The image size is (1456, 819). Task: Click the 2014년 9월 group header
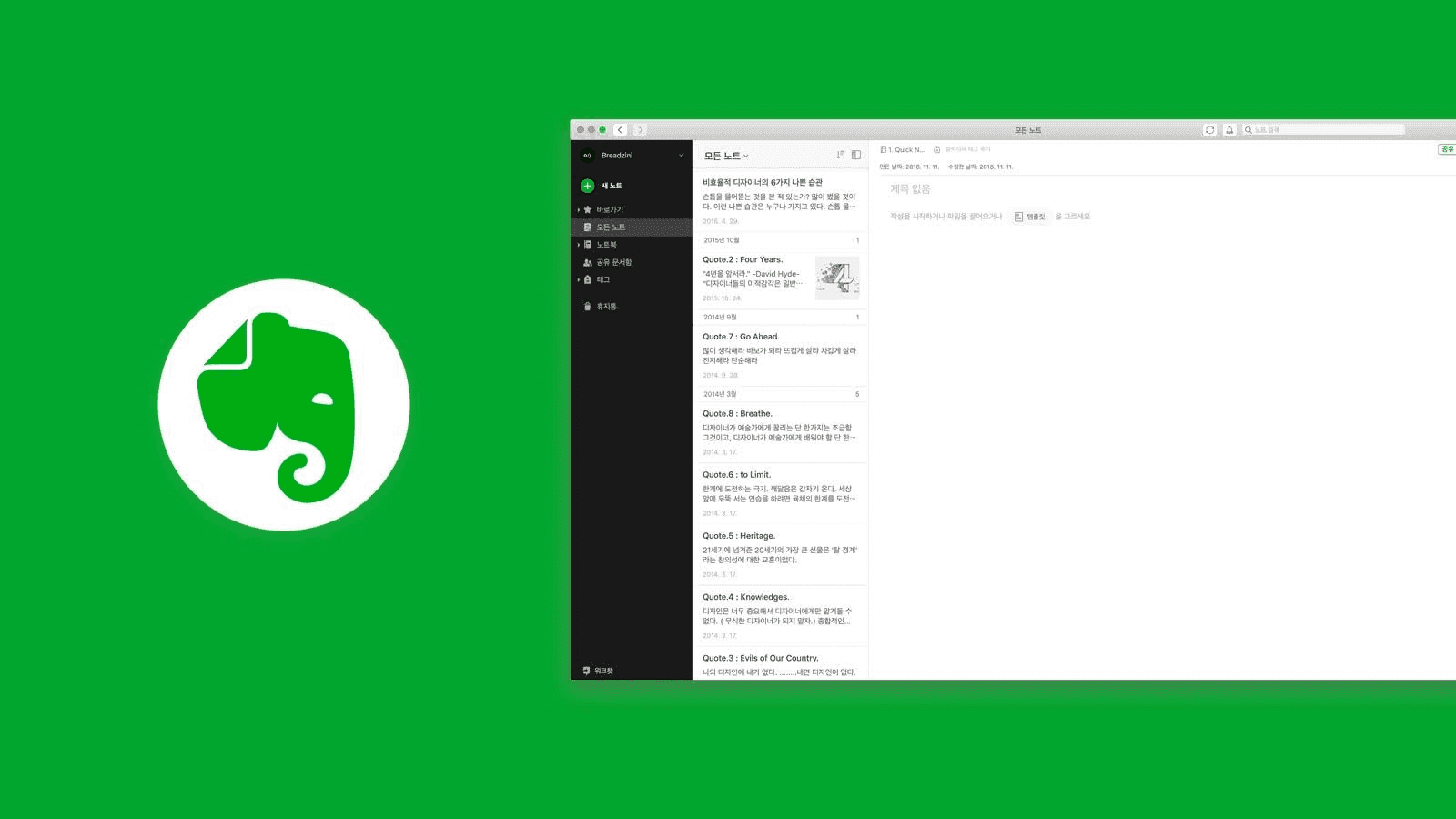(x=780, y=317)
